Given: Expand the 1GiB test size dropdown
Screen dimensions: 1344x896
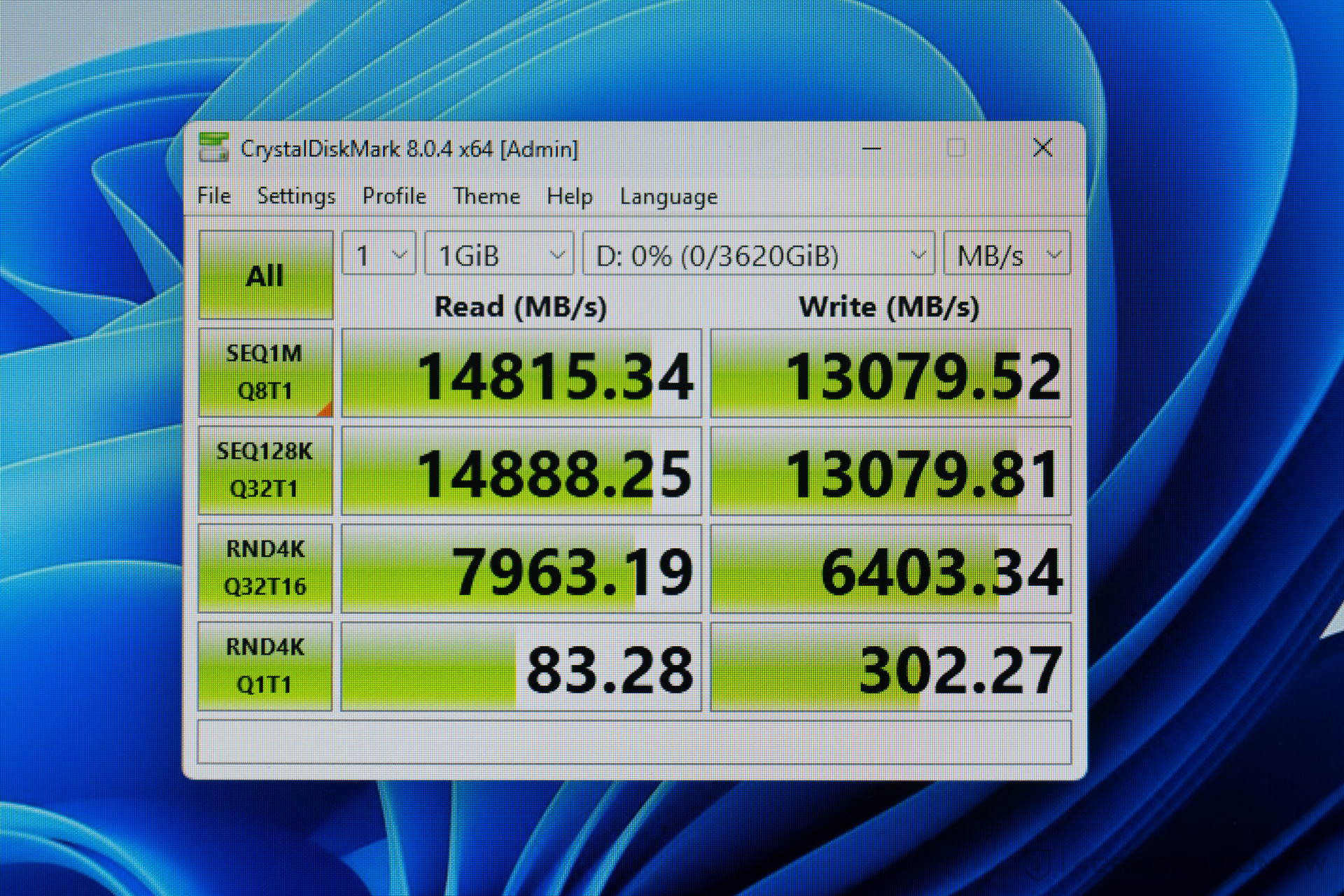Looking at the screenshot, I should click(500, 253).
